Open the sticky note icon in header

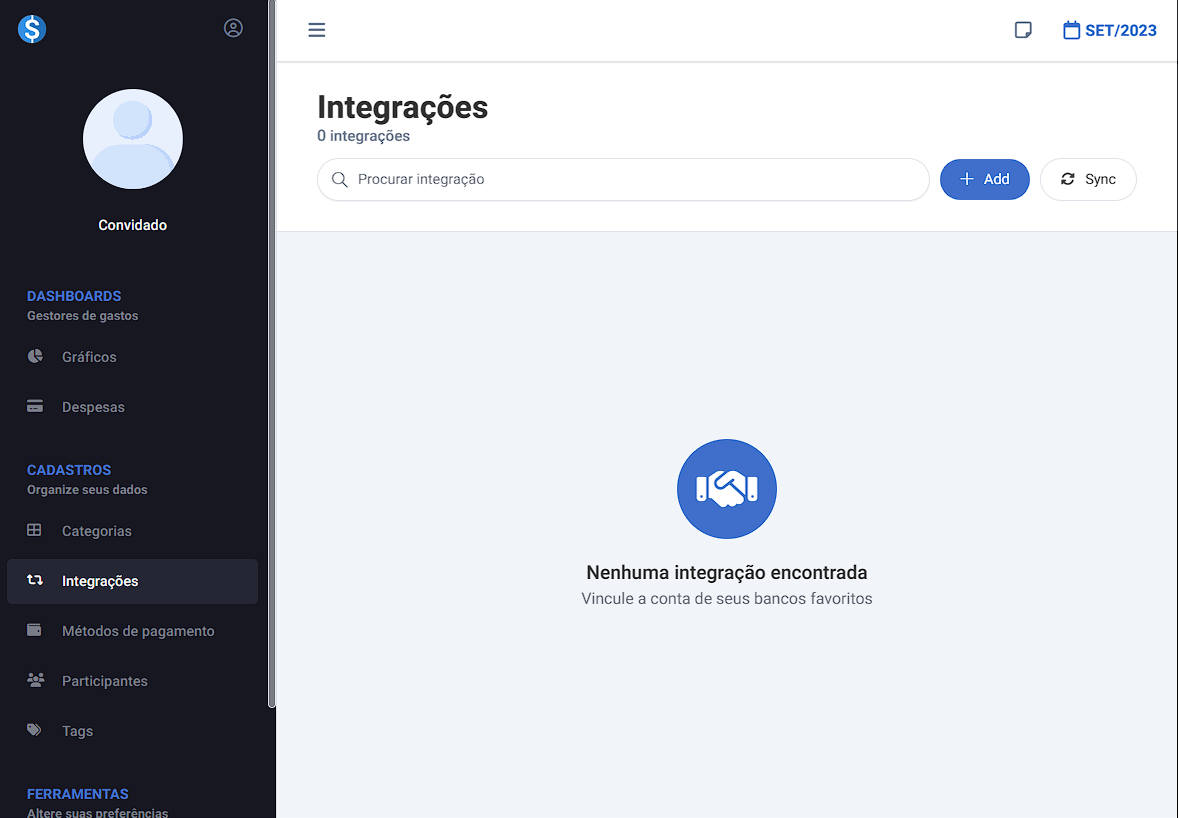pyautogui.click(x=1023, y=30)
